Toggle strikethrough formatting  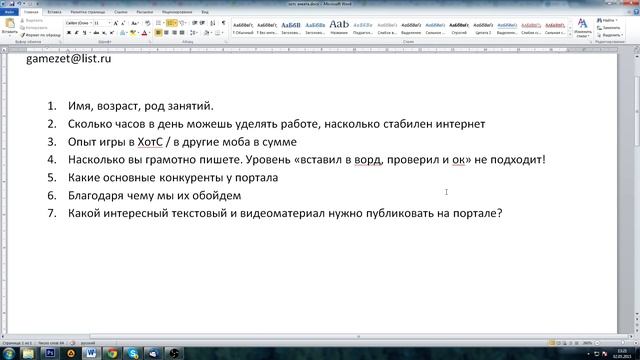click(x=96, y=33)
